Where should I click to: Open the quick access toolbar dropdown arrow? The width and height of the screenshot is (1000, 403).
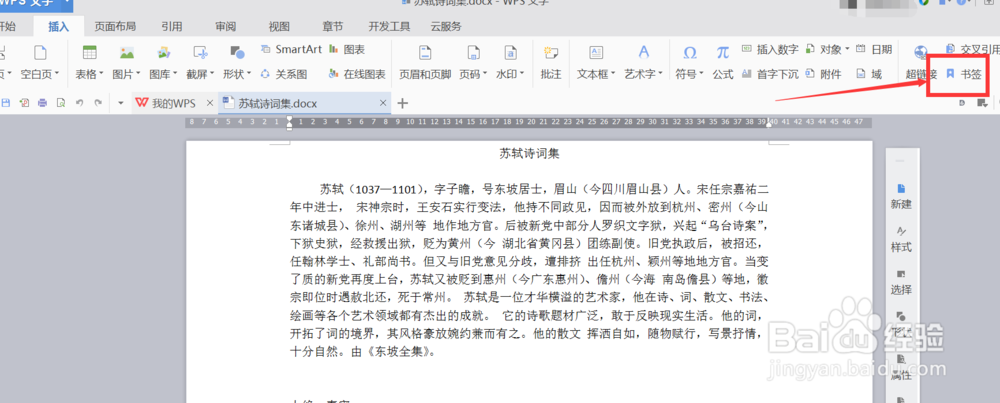point(121,103)
